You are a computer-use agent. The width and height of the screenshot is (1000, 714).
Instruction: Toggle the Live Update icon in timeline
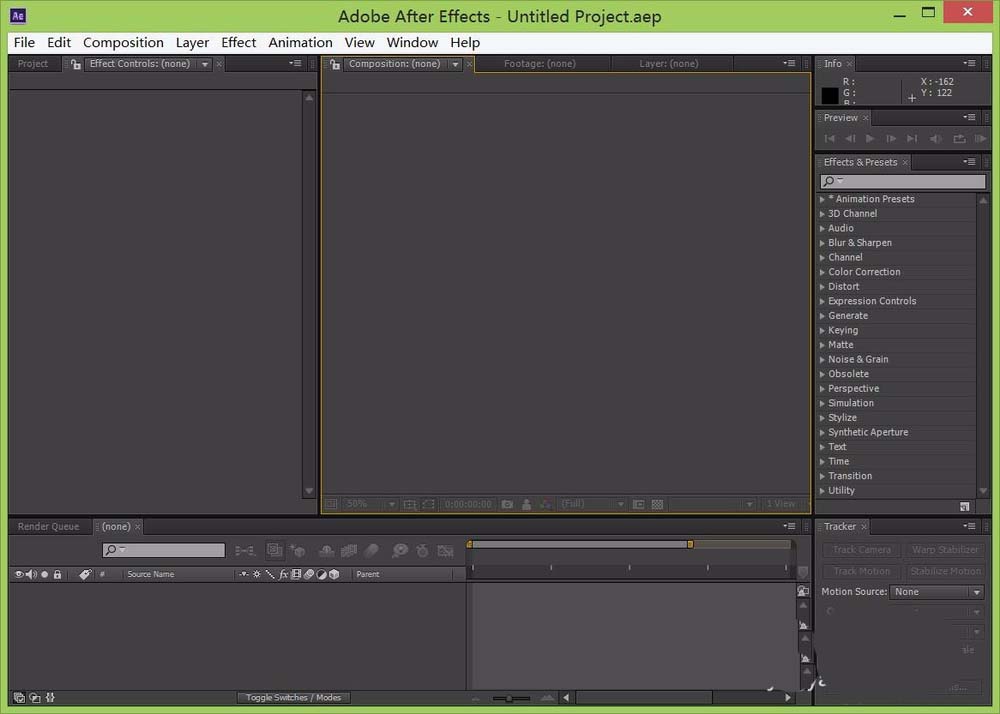(275, 550)
